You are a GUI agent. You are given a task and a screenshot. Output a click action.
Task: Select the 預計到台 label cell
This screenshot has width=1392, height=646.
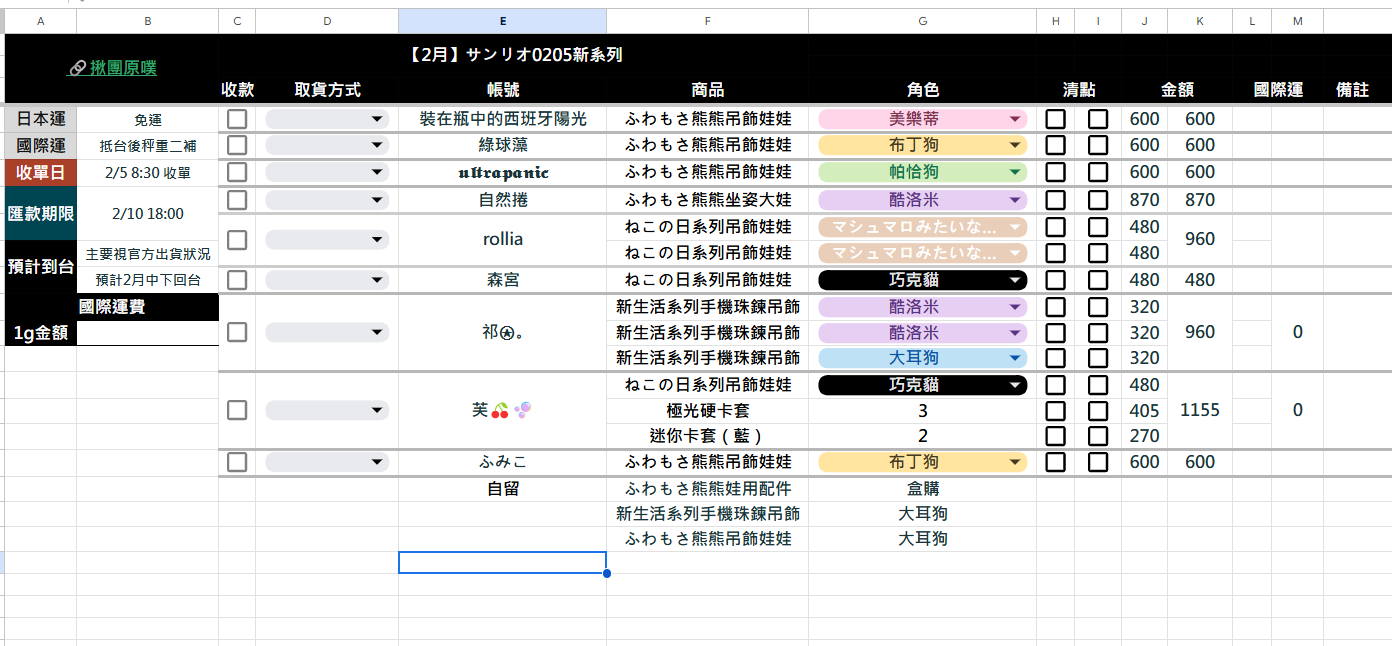[x=41, y=267]
